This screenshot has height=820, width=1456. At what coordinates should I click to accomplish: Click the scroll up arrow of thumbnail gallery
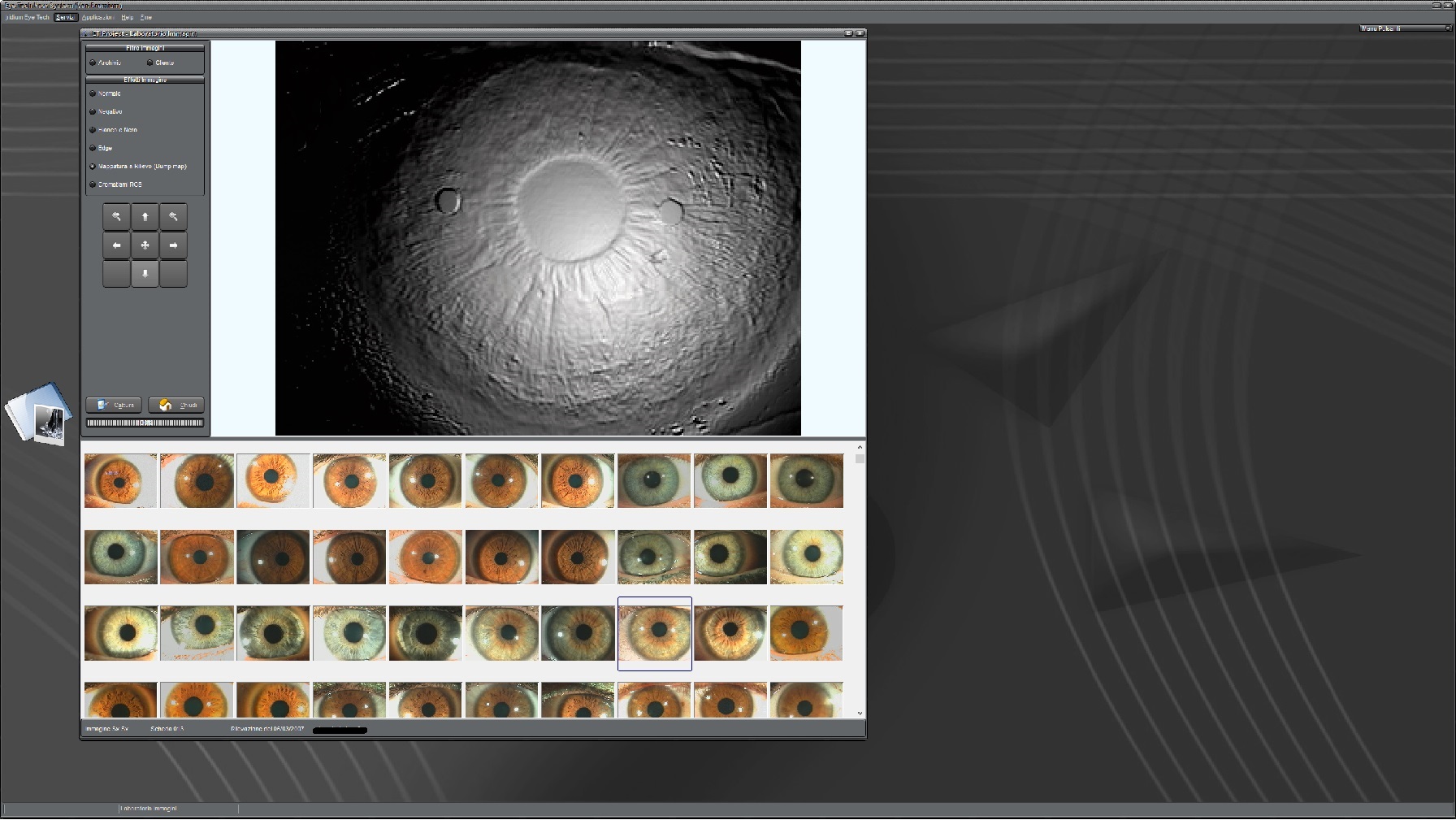tap(860, 448)
